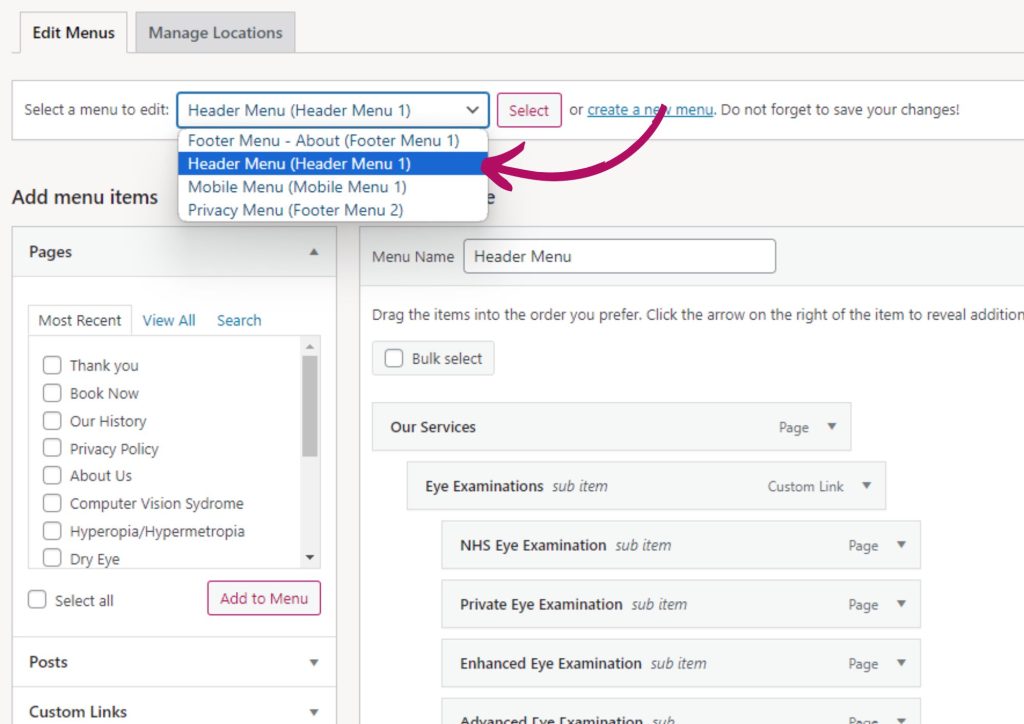Click the Add to Menu button
The height and width of the screenshot is (724, 1024).
pyautogui.click(x=264, y=598)
